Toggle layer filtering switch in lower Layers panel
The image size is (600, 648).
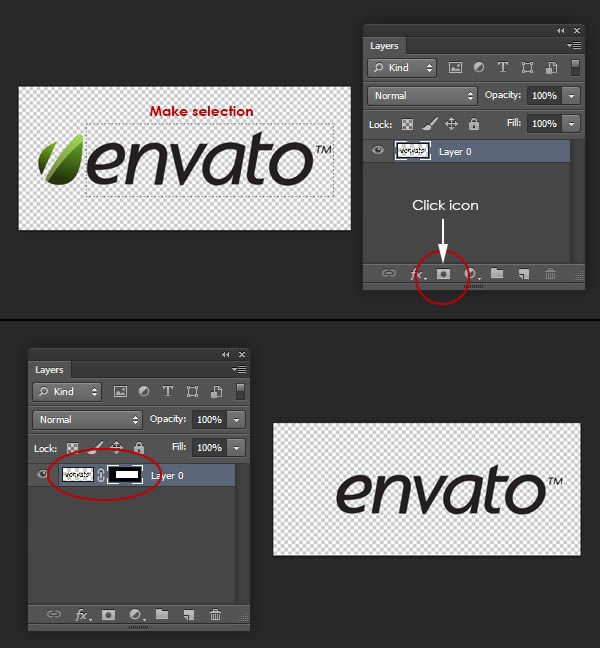pyautogui.click(x=240, y=391)
